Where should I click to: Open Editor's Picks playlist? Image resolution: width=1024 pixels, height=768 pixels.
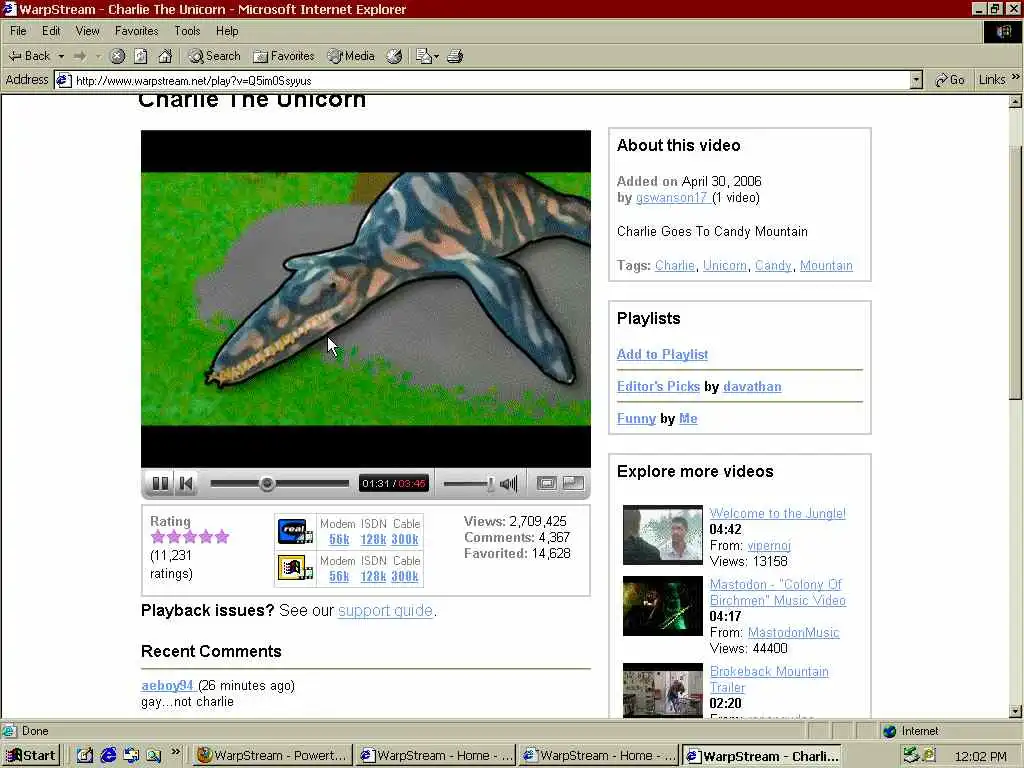pos(658,387)
